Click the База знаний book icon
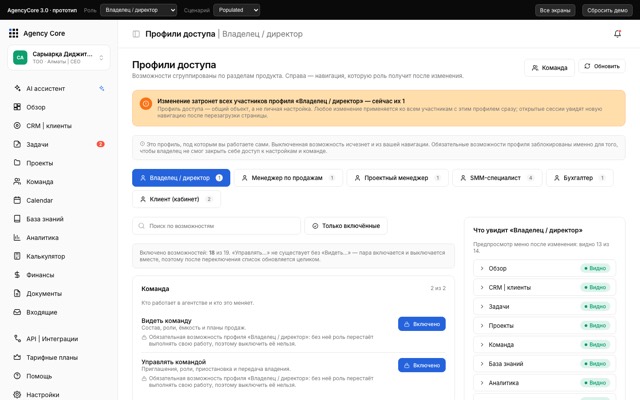The image size is (640, 400). click(17, 219)
